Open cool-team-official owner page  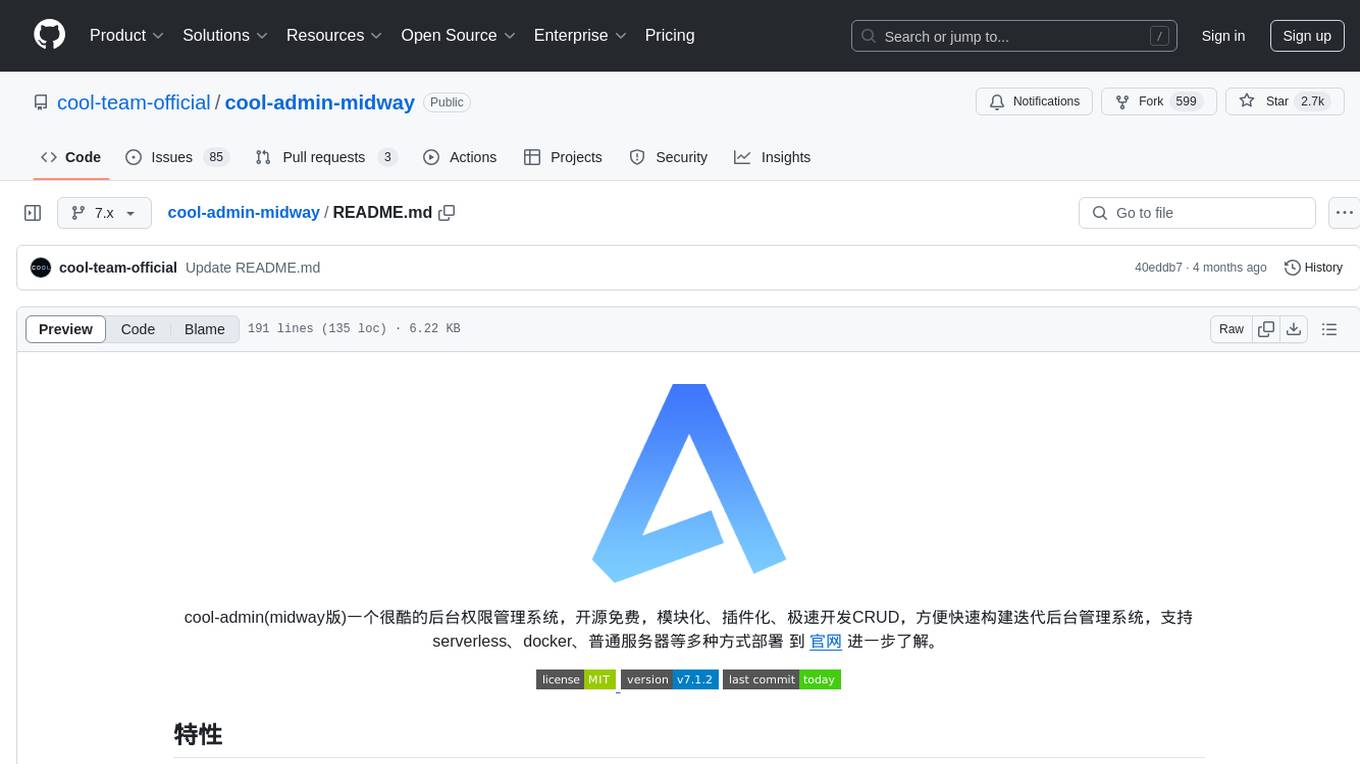[134, 102]
